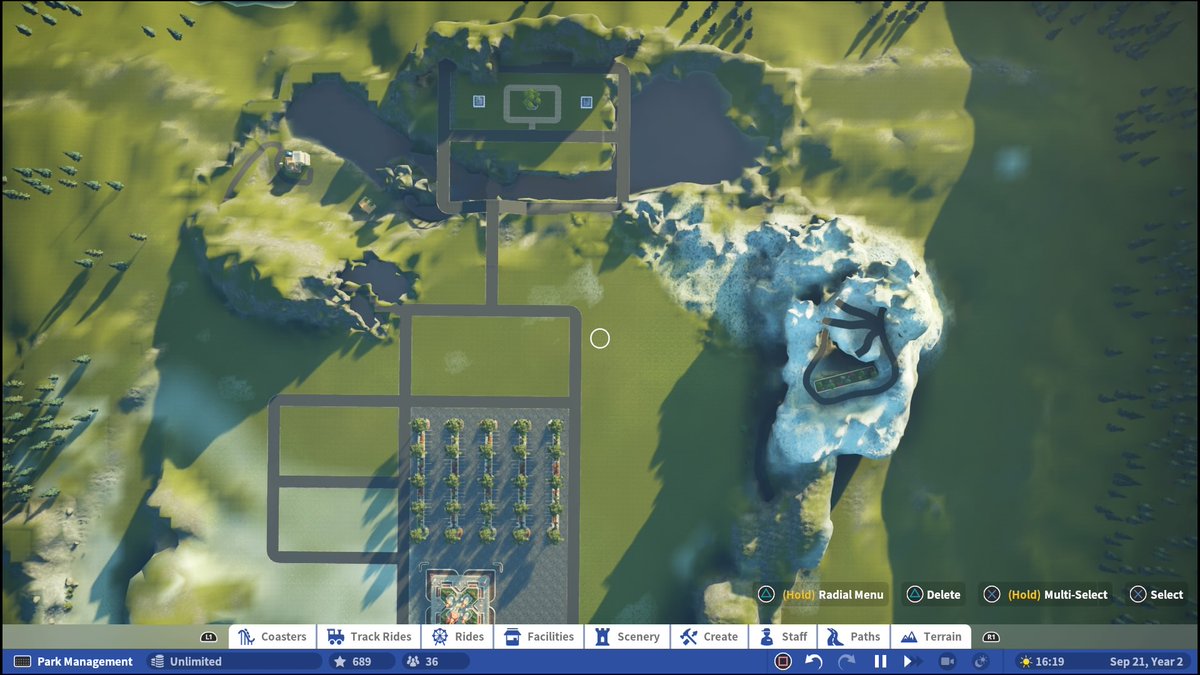
Task: Click the red stop recording icon
Action: tap(783, 661)
